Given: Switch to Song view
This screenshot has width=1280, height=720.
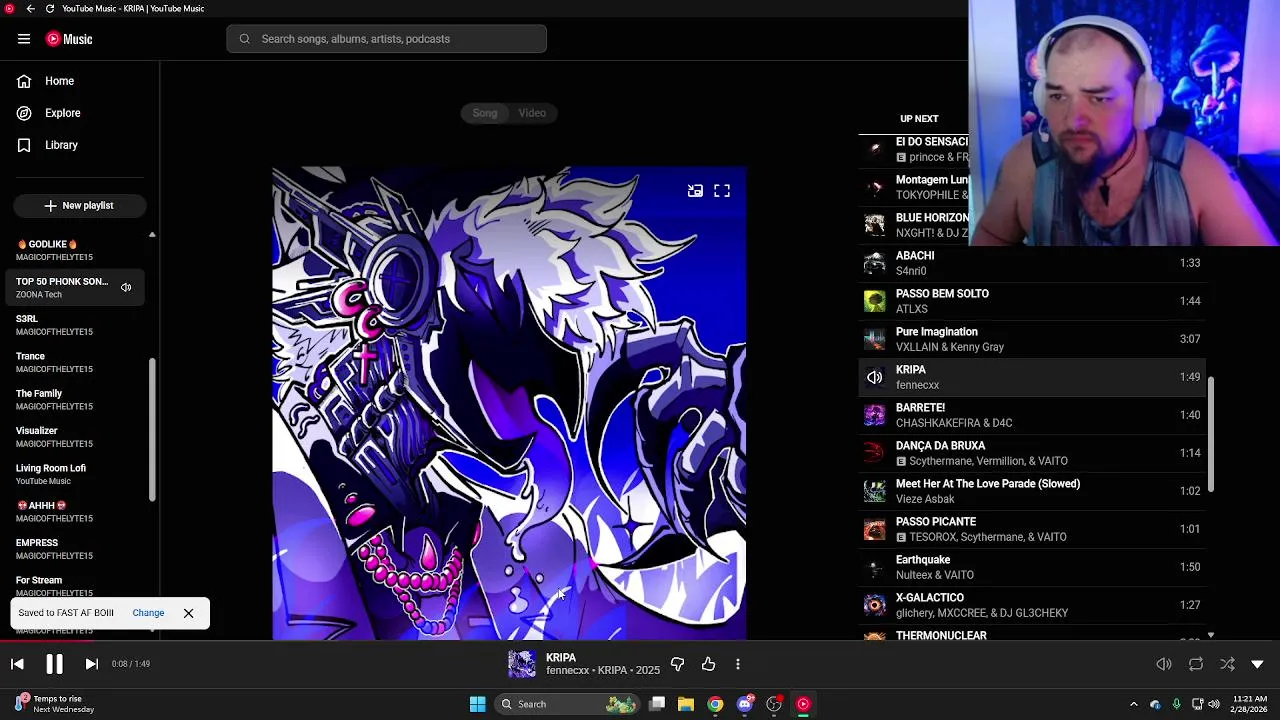Looking at the screenshot, I should tap(485, 113).
